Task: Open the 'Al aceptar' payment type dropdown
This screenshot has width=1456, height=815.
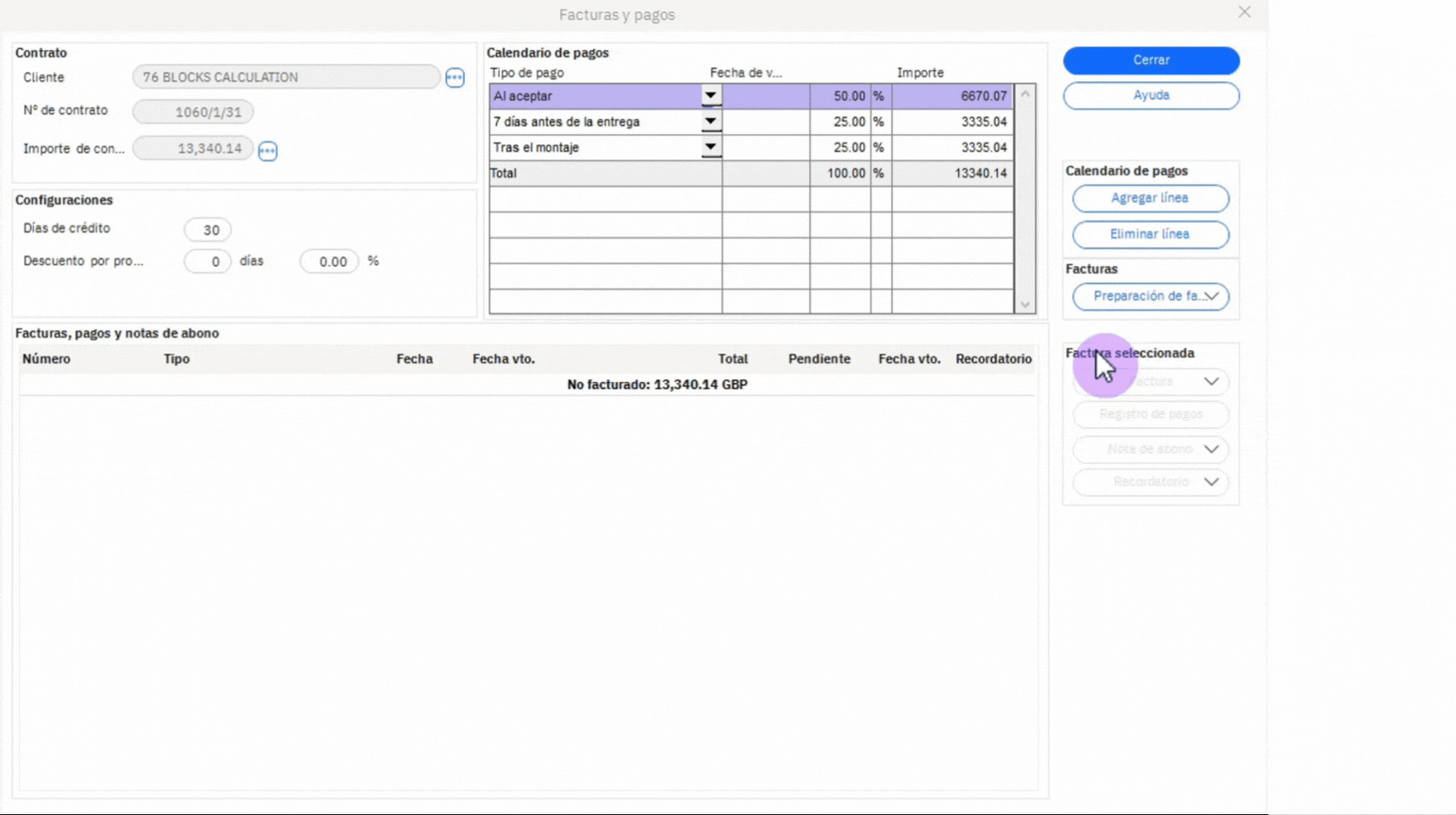Action: 710,95
